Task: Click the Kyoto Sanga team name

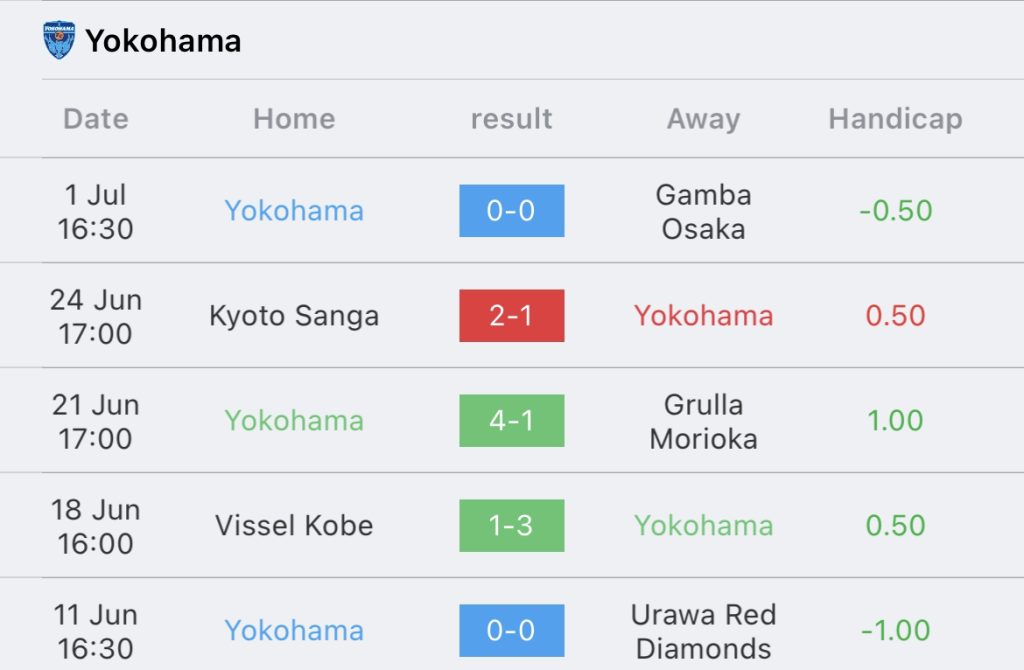Action: click(x=294, y=316)
